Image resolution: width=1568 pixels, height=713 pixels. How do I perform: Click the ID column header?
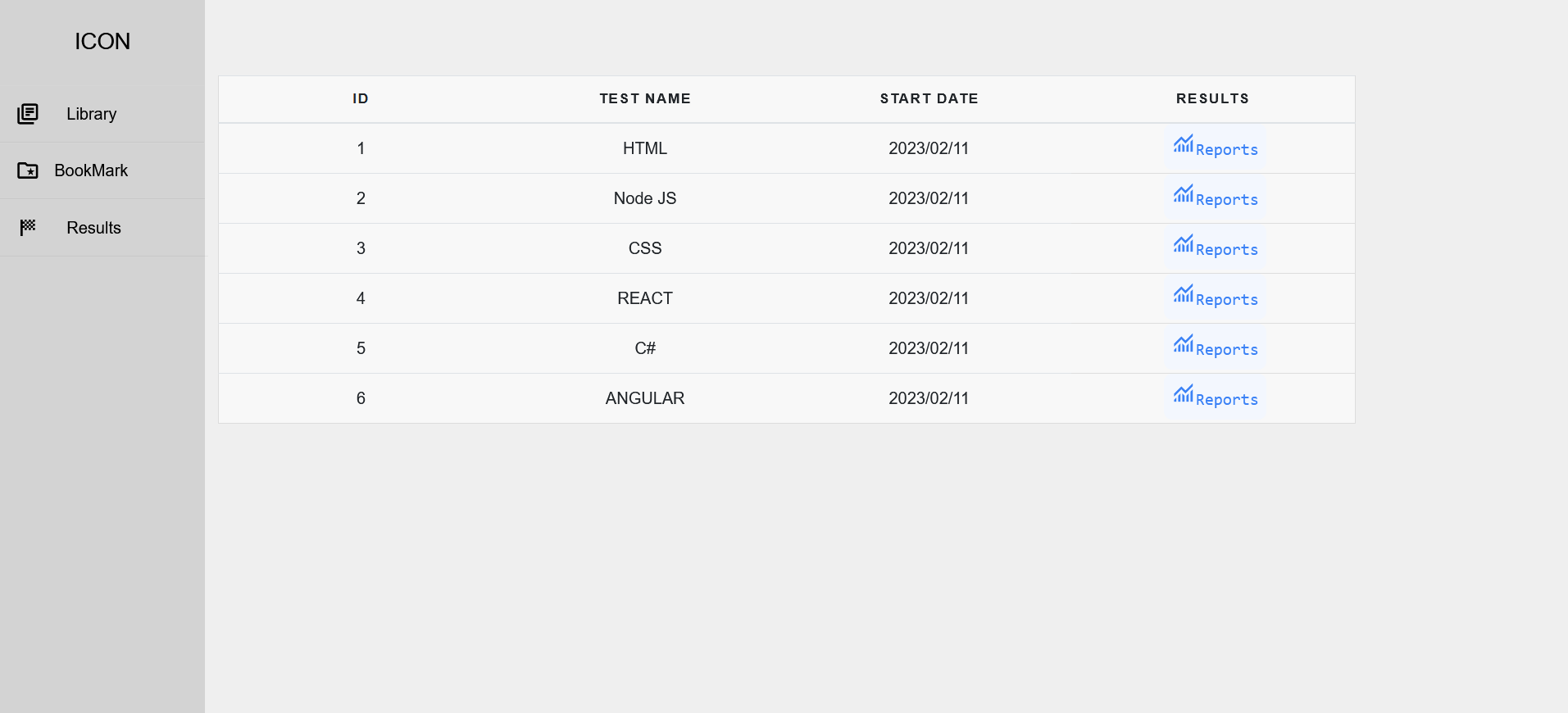click(x=361, y=98)
